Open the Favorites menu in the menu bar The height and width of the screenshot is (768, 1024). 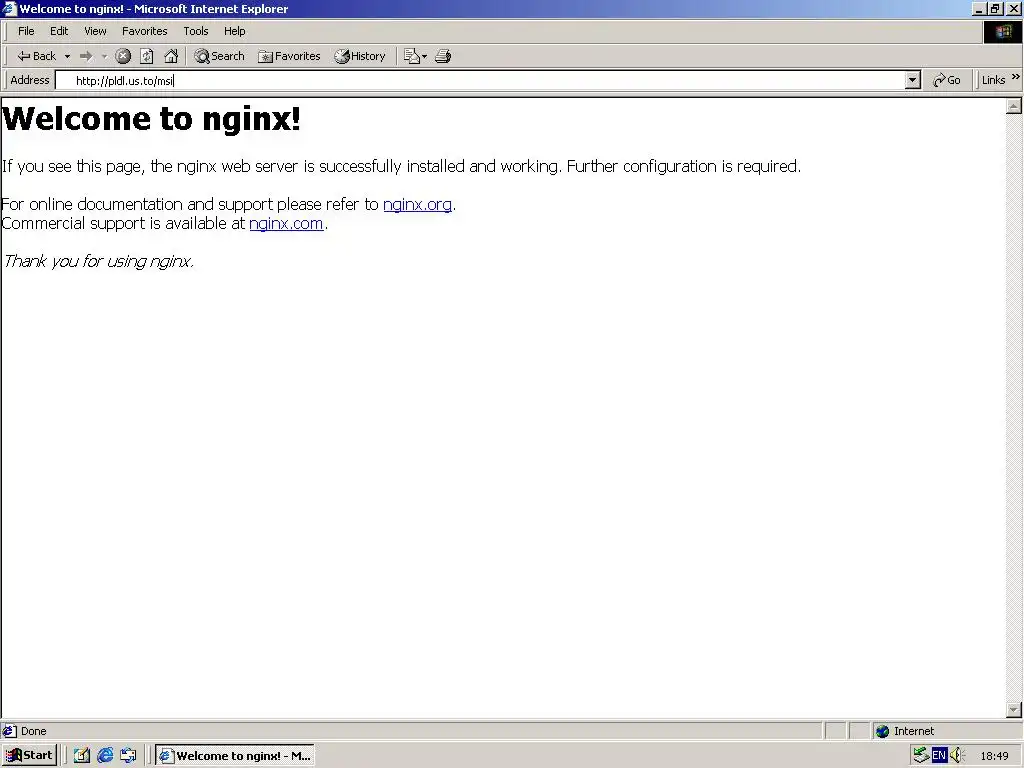click(x=144, y=31)
